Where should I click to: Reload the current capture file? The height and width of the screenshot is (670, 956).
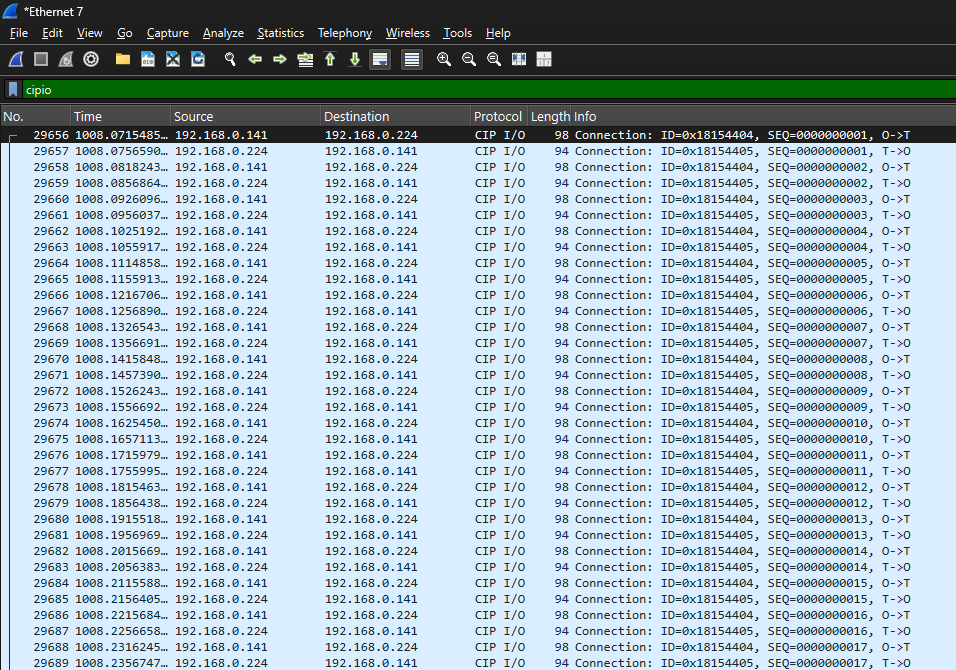click(198, 59)
